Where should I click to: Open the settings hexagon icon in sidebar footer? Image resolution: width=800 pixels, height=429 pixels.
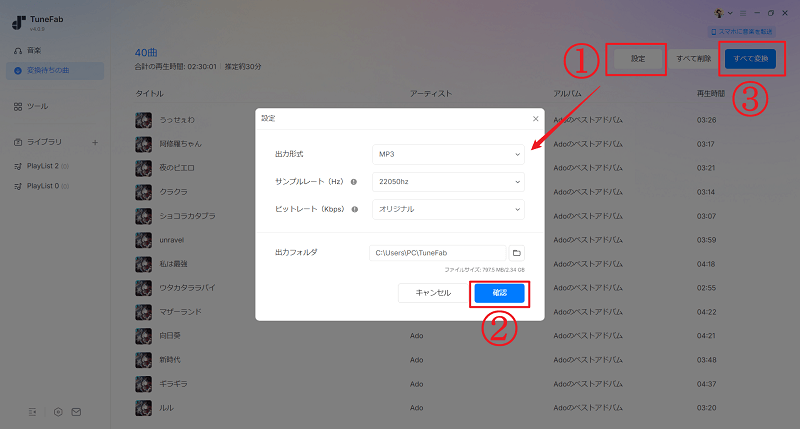click(x=58, y=412)
